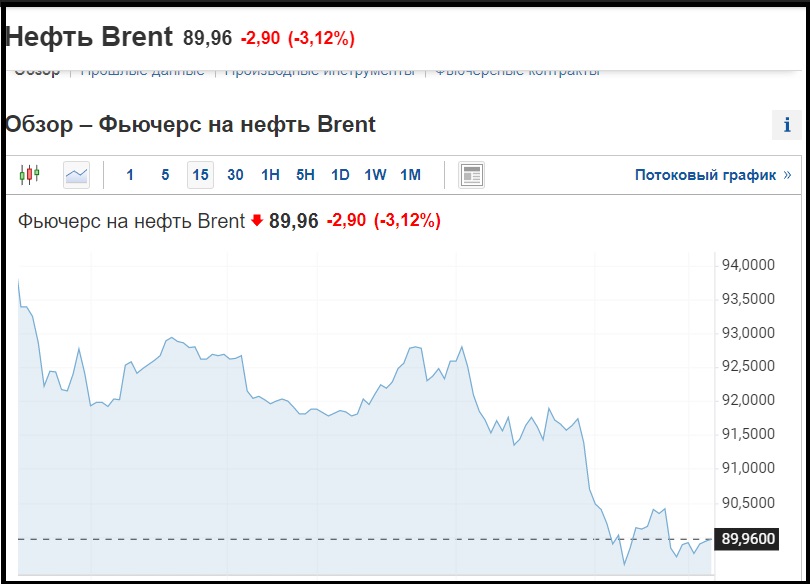The image size is (810, 584).
Task: Select the area chart icon
Action: [76, 175]
